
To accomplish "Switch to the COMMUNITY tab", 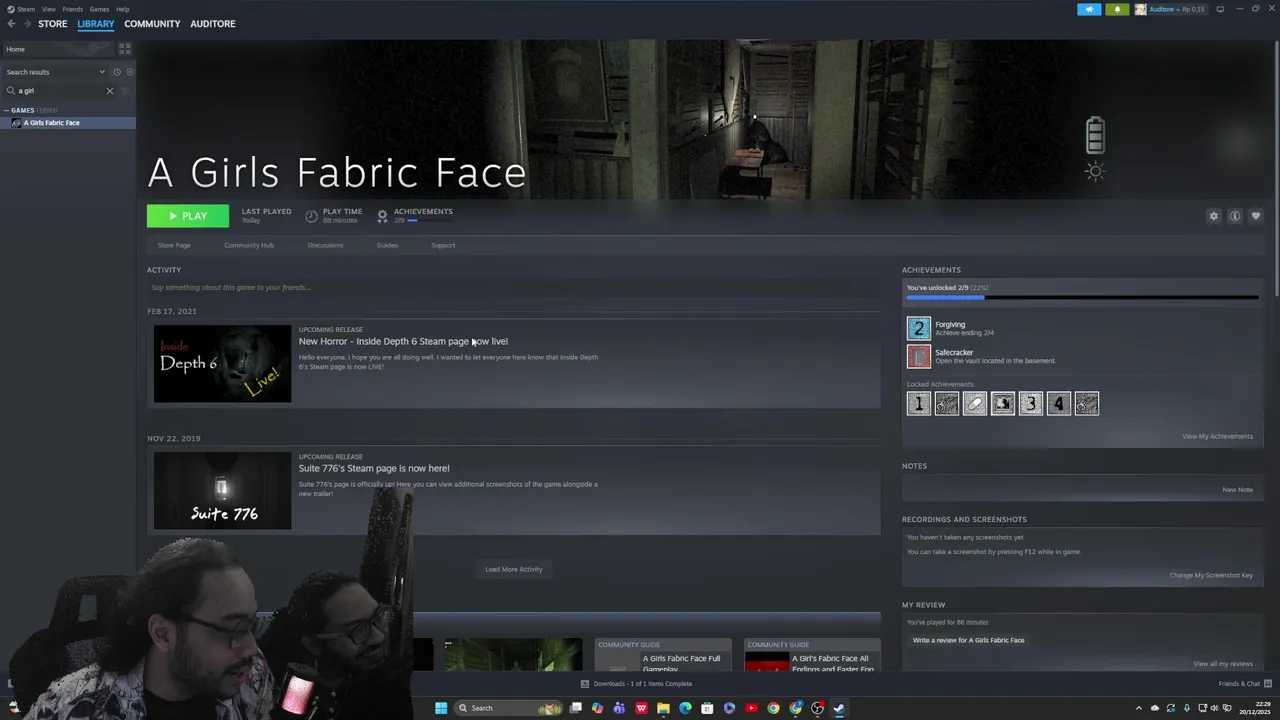I will pos(152,24).
